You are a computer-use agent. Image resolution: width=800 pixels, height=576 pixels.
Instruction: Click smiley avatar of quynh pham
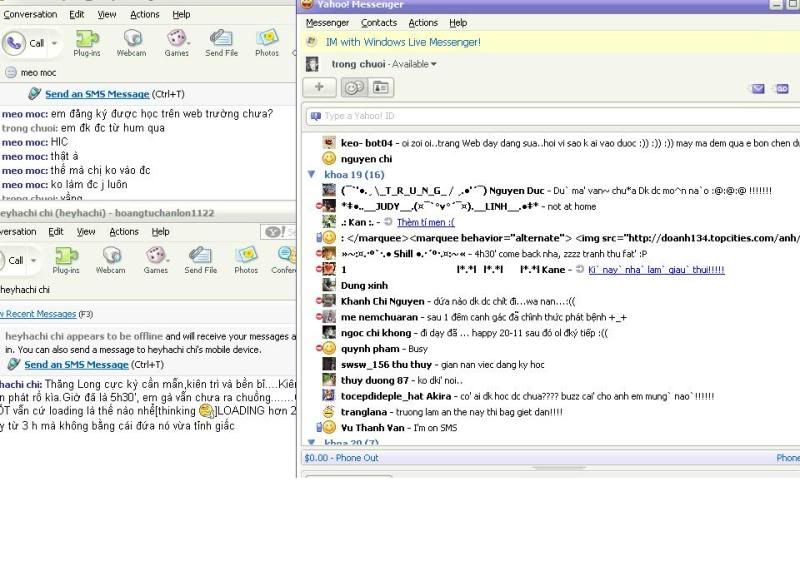[329, 348]
